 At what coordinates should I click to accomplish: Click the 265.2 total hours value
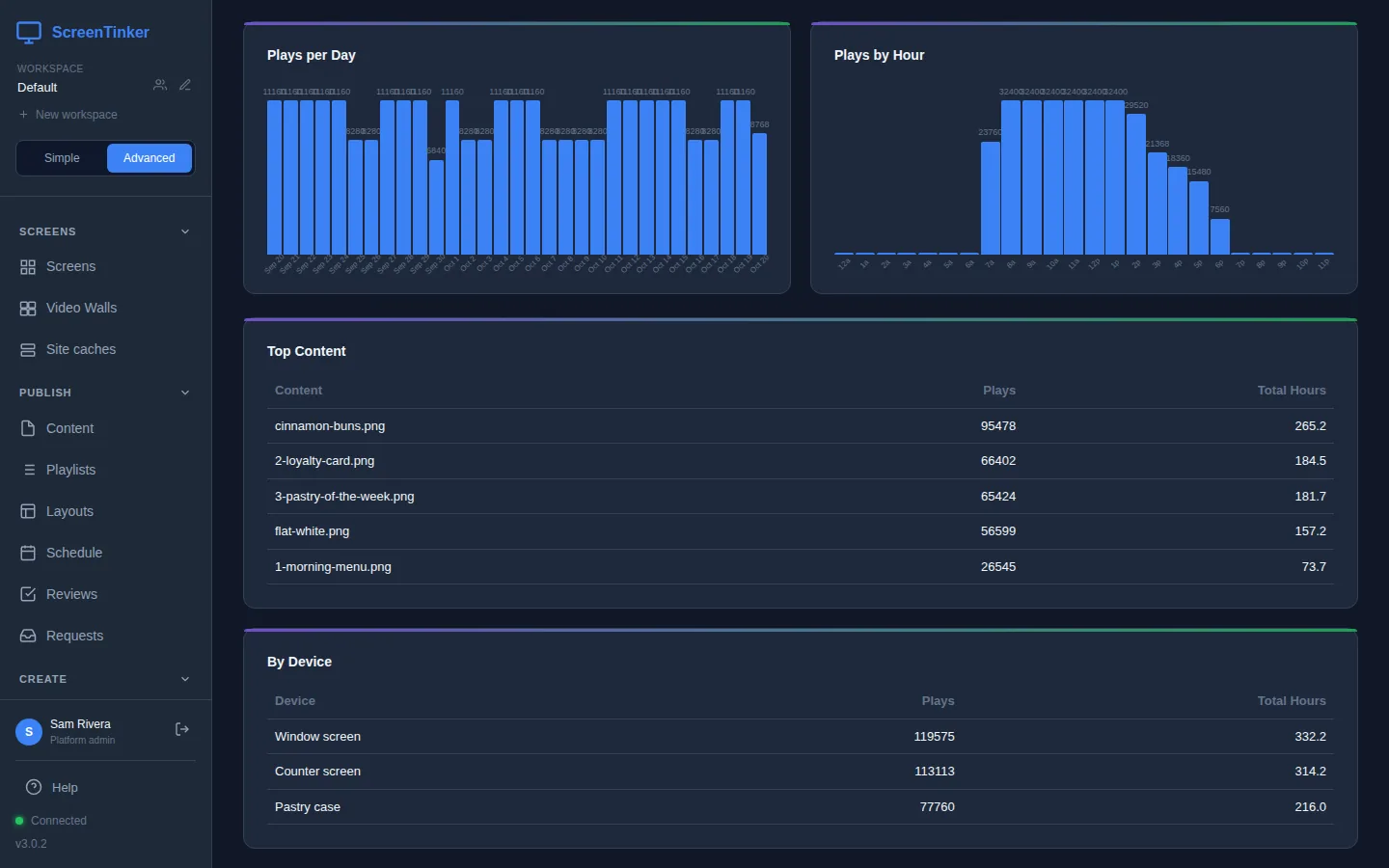pos(1310,426)
